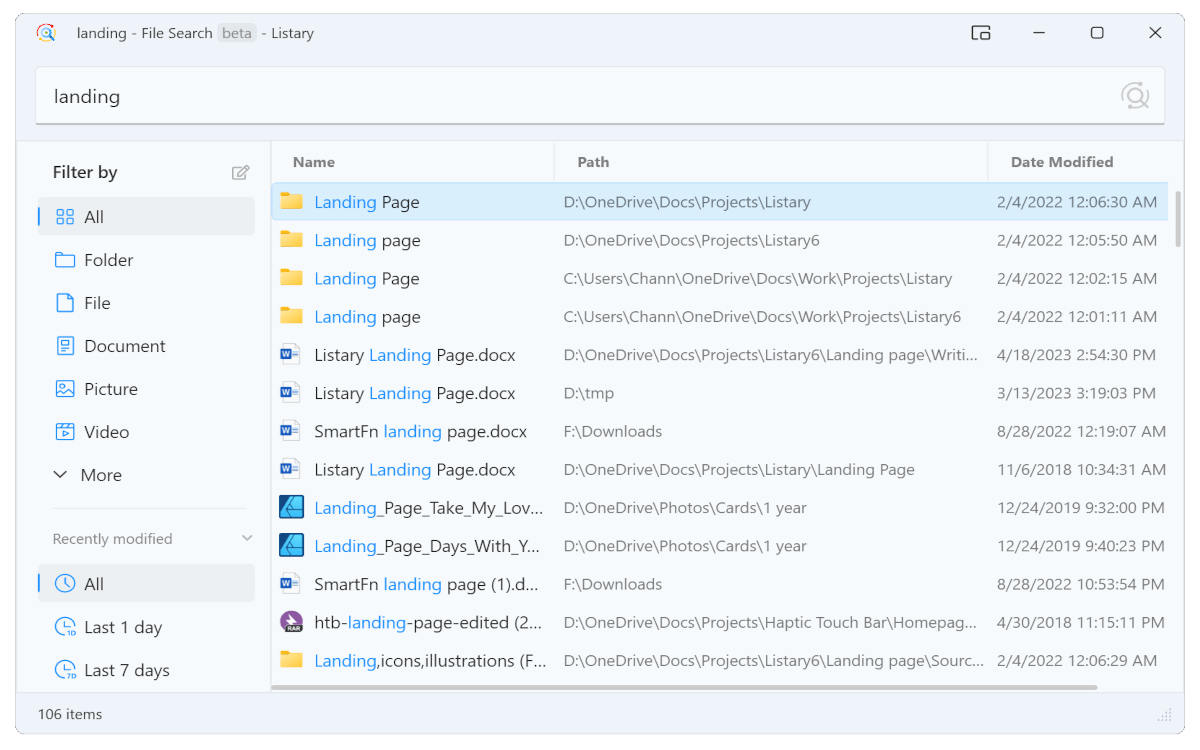The image size is (1200, 750).
Task: Sort results by Date Modified column
Action: click(x=1061, y=162)
